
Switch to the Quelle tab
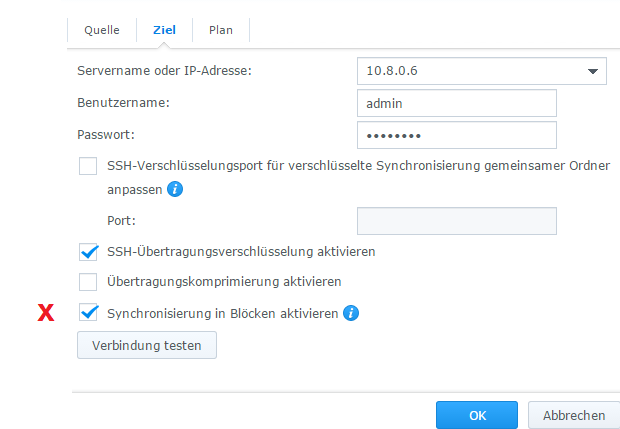102,30
